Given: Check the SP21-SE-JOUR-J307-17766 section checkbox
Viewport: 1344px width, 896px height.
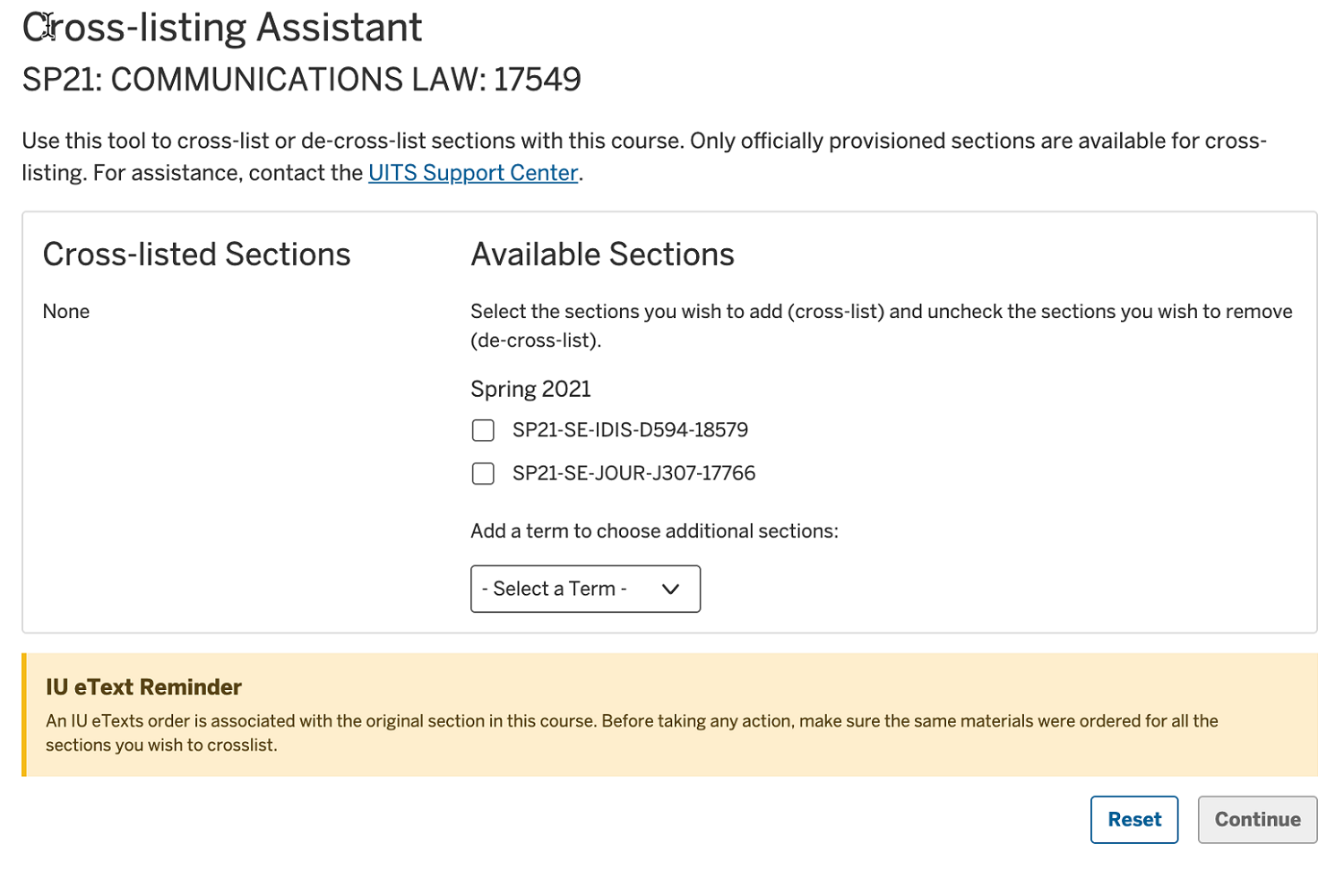Looking at the screenshot, I should [x=483, y=474].
